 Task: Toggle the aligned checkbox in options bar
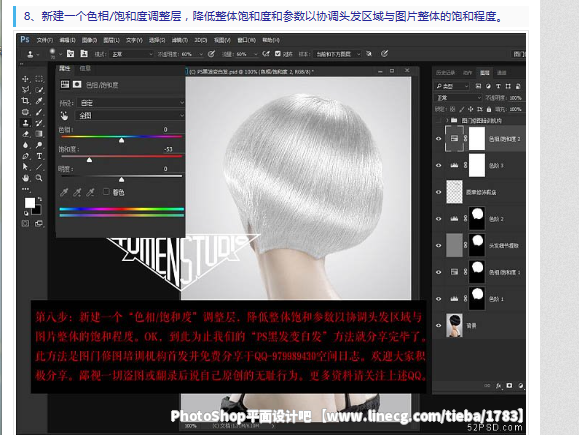tap(278, 54)
